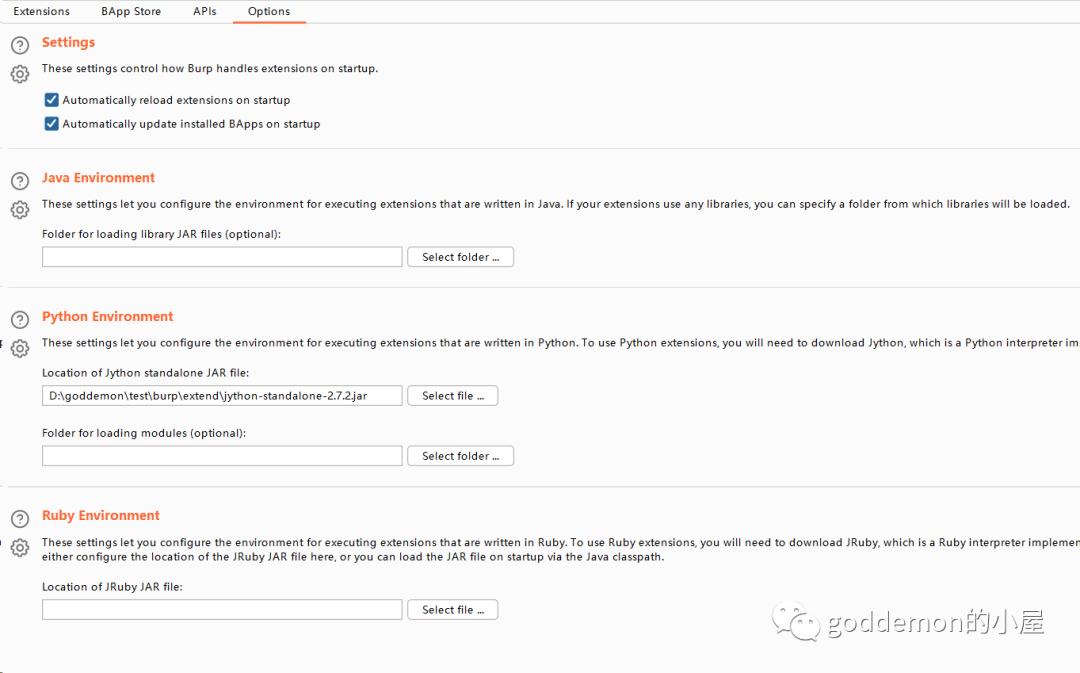Open gear options for the Ruby Environment section
This screenshot has width=1080, height=673.
coord(20,548)
